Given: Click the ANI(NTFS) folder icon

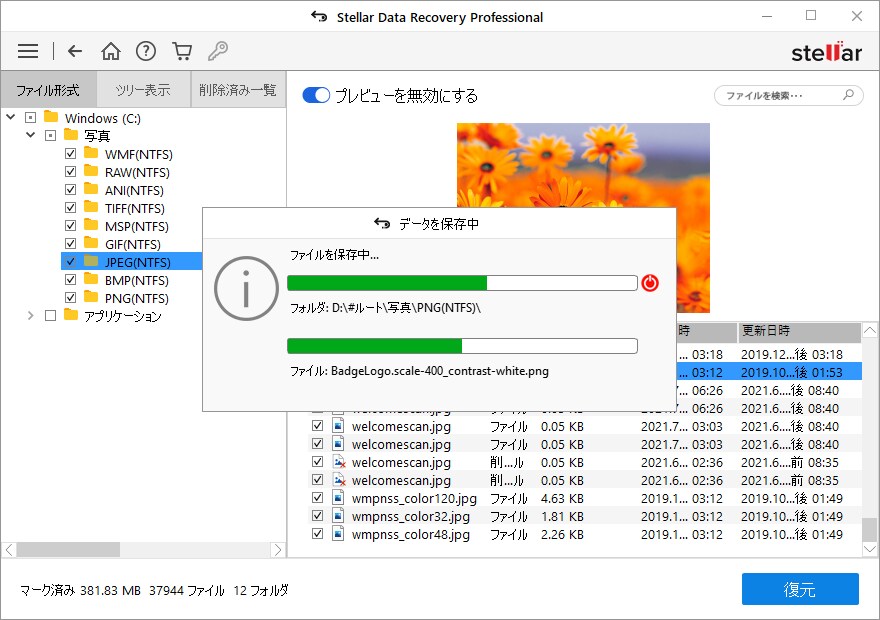Looking at the screenshot, I should pyautogui.click(x=91, y=189).
